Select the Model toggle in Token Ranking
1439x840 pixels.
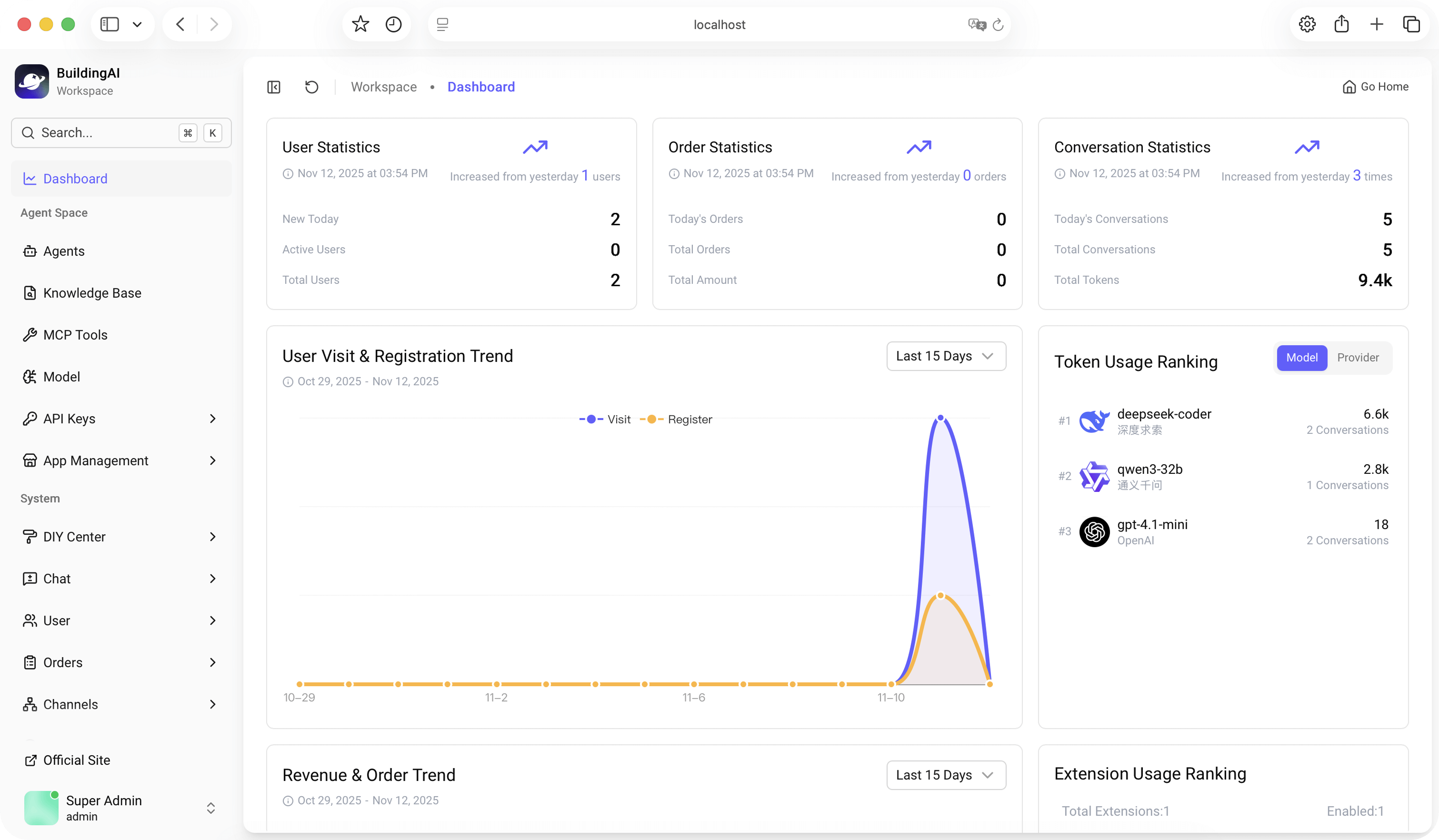1301,358
